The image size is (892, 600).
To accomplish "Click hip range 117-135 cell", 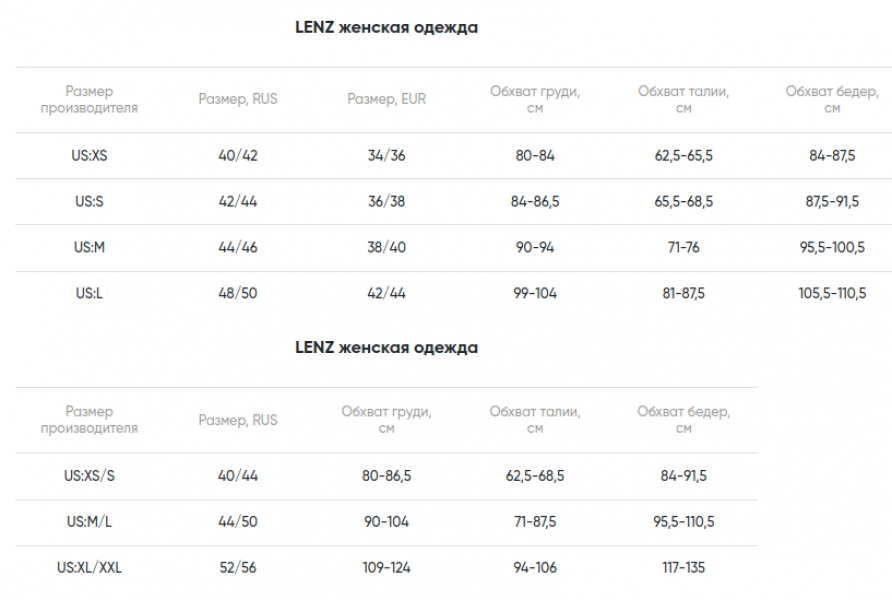I will tap(683, 568).
